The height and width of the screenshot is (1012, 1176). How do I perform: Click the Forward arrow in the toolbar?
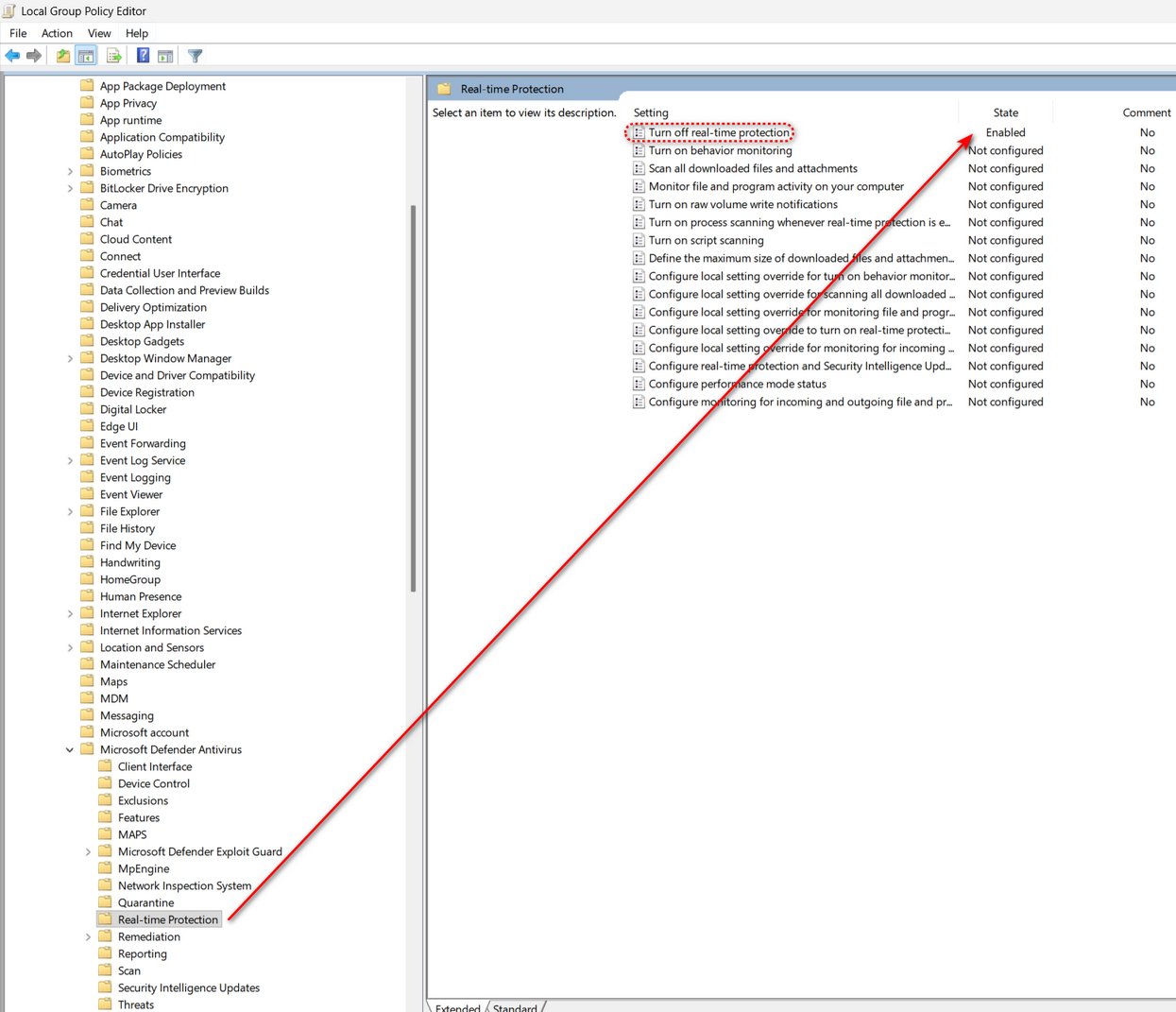click(x=34, y=56)
